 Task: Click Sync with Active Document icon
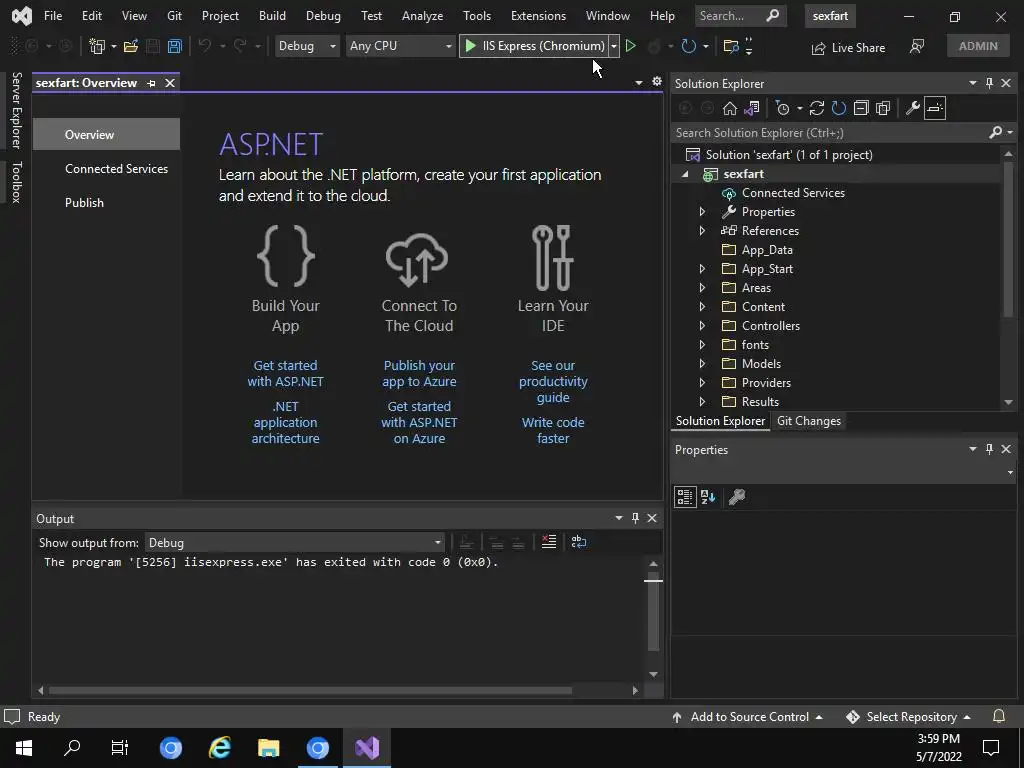[816, 108]
